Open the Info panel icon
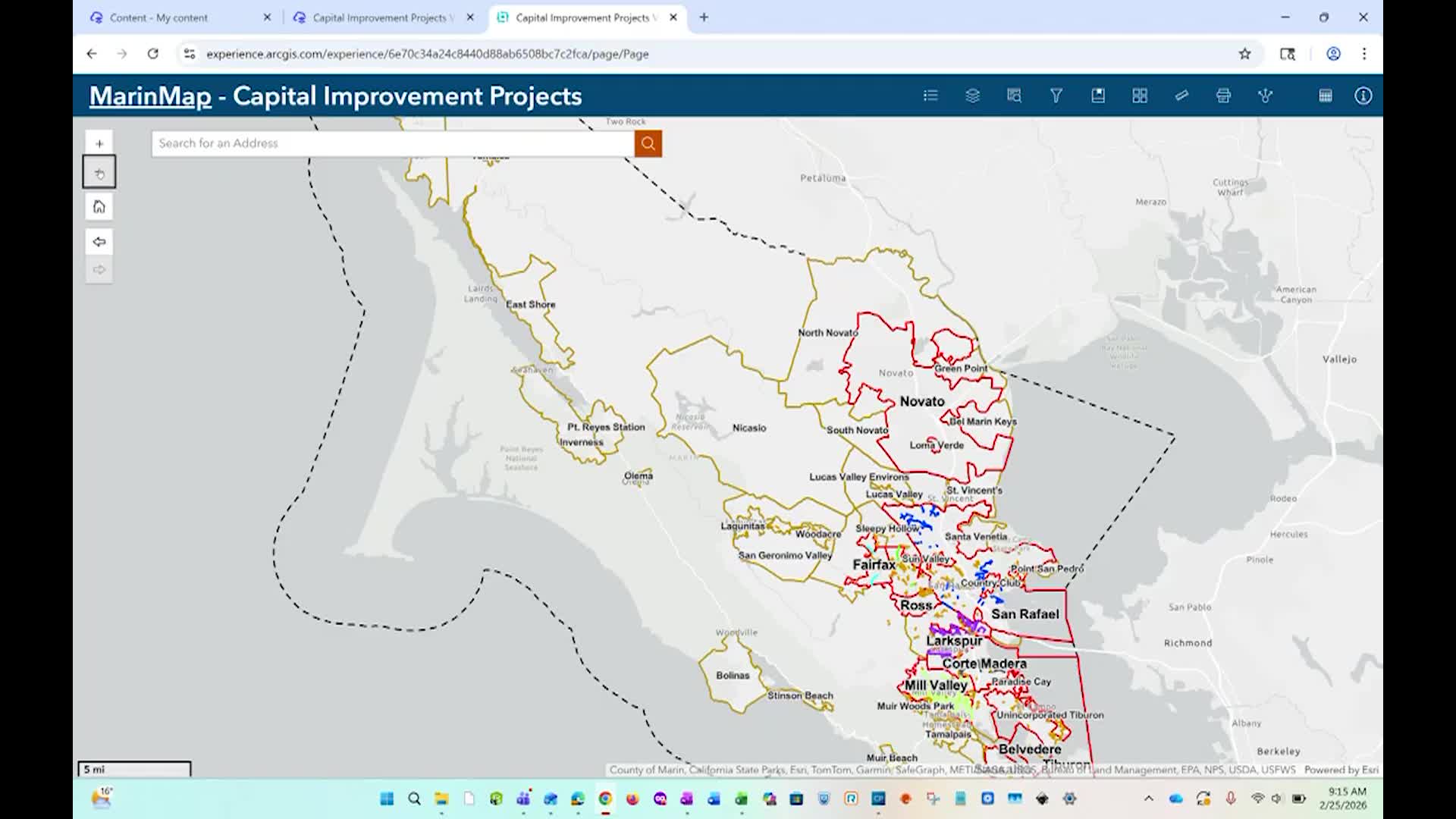 [x=1363, y=95]
